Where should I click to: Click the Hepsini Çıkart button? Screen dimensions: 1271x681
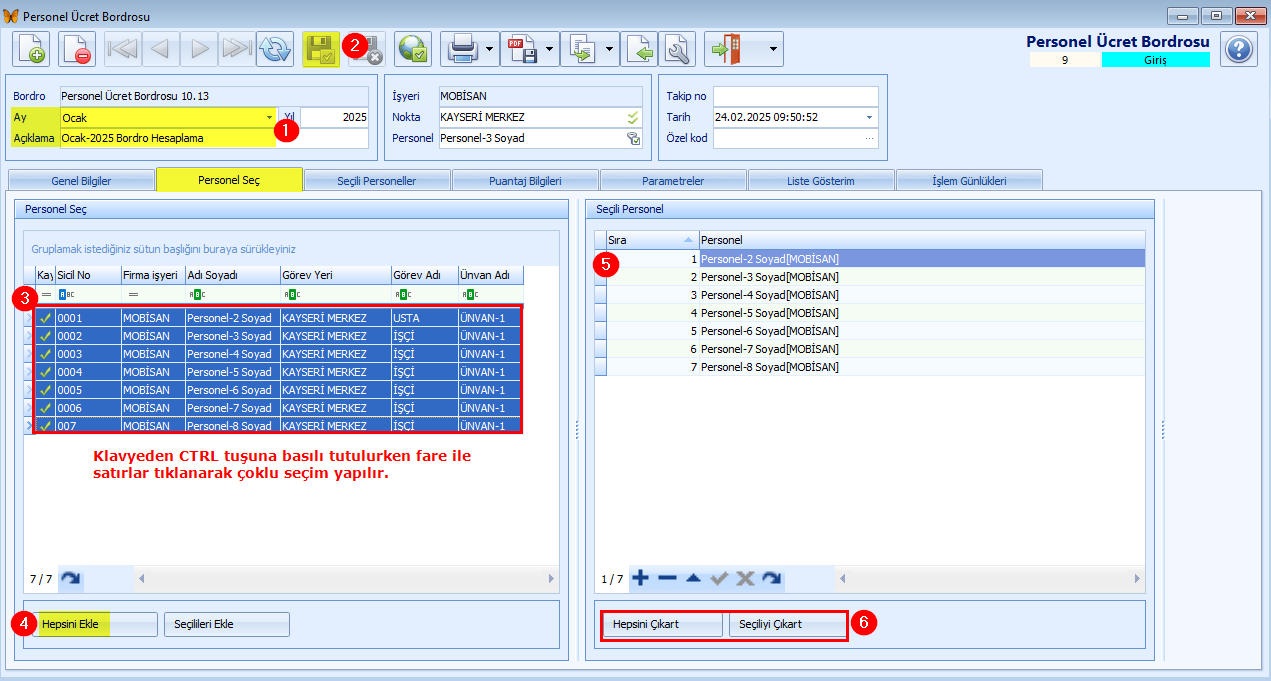[662, 624]
